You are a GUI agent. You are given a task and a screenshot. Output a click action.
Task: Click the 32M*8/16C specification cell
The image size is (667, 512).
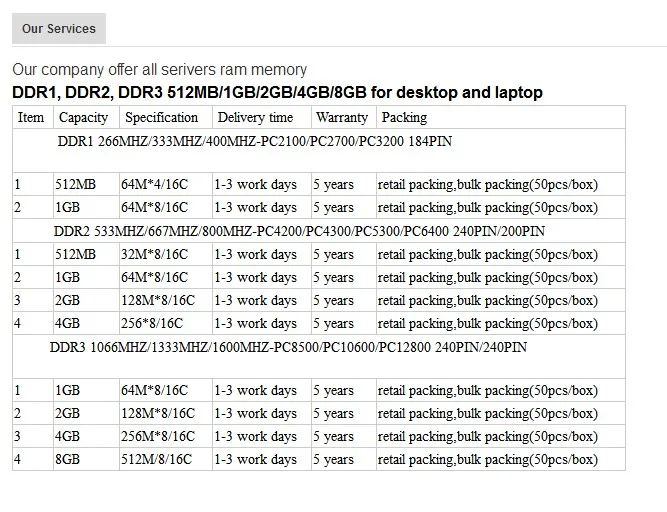coord(154,254)
